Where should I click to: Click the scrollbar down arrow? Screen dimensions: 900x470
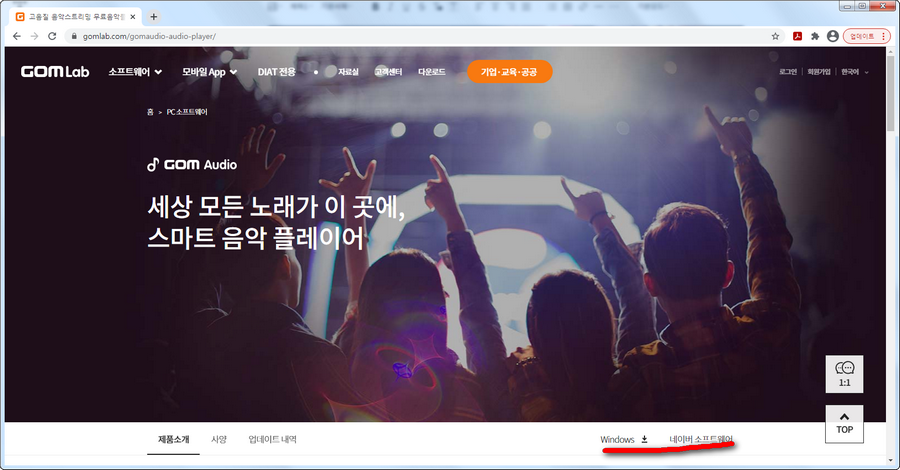tap(890, 460)
